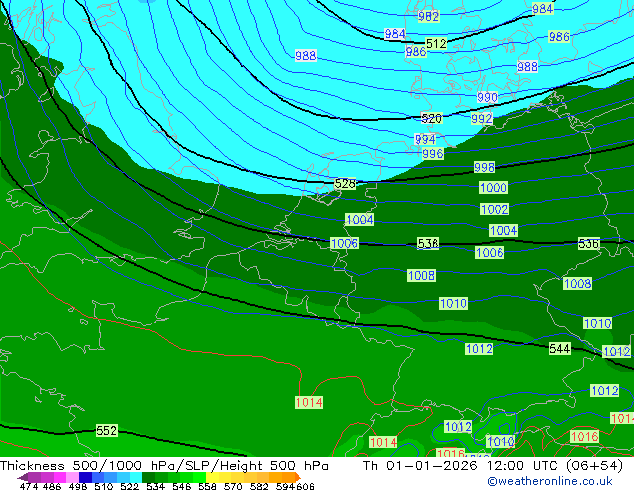
Task: Pick the cyan legend swatch before 534
Action: 136,477
